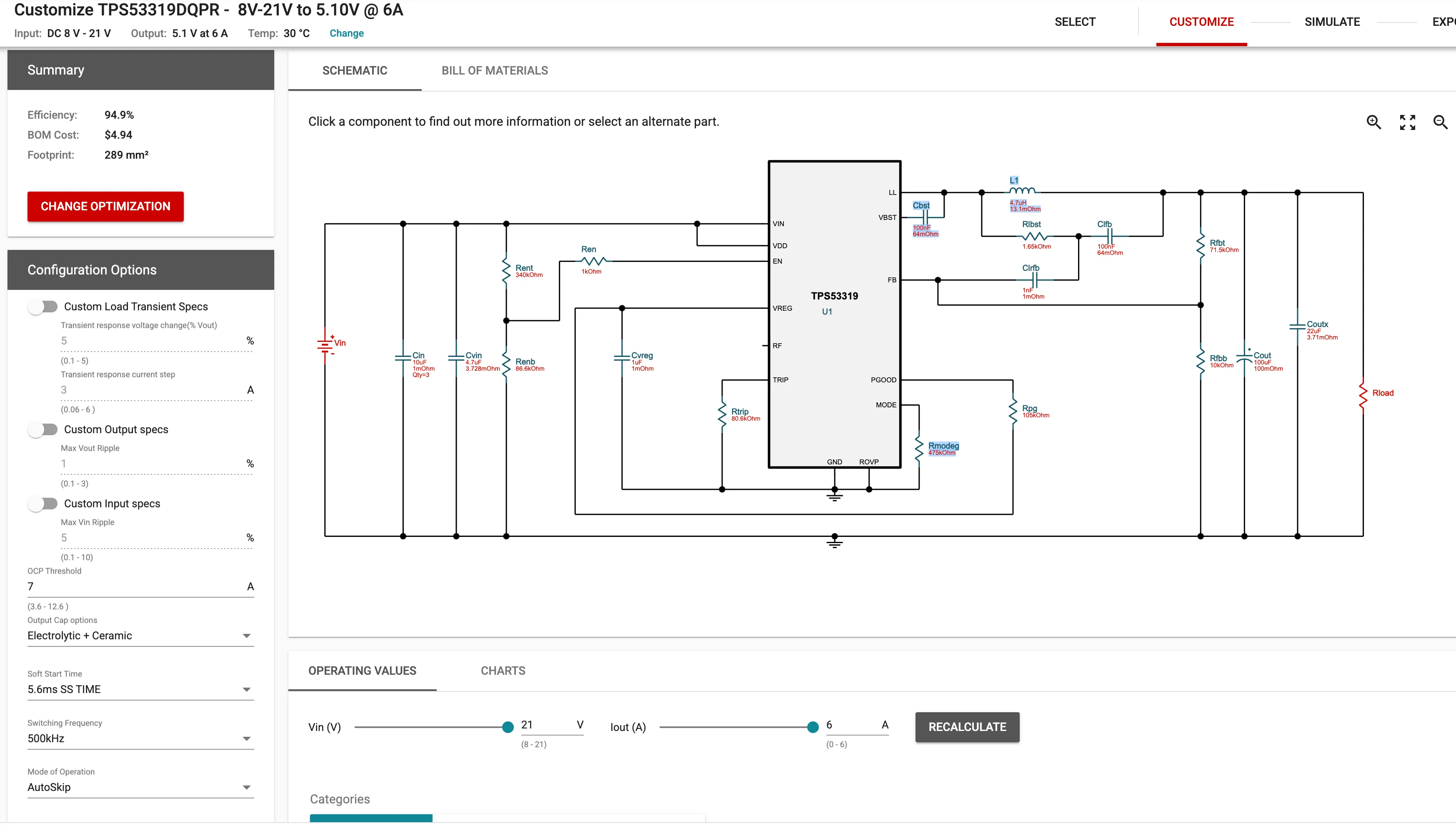Open the Soft Start Time dropdown
Screen dimensions: 1456x833
coord(140,689)
